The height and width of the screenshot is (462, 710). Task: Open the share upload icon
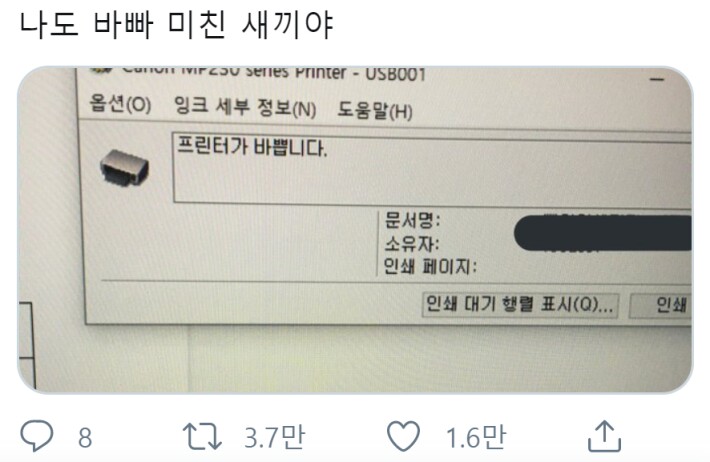(604, 436)
